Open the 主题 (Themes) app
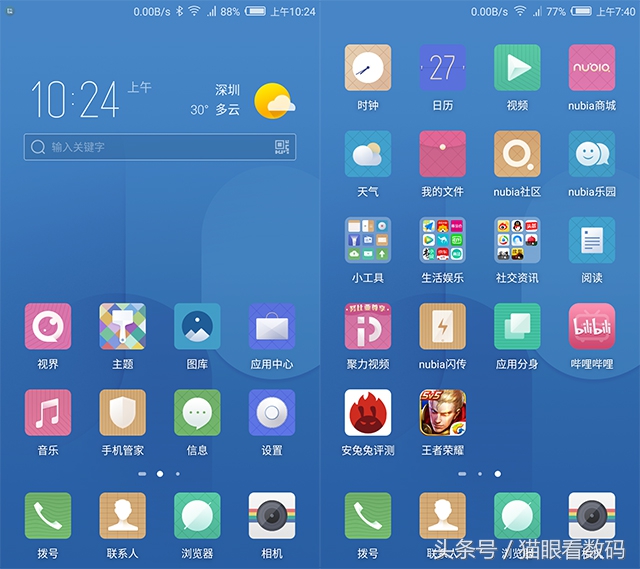 (x=122, y=327)
